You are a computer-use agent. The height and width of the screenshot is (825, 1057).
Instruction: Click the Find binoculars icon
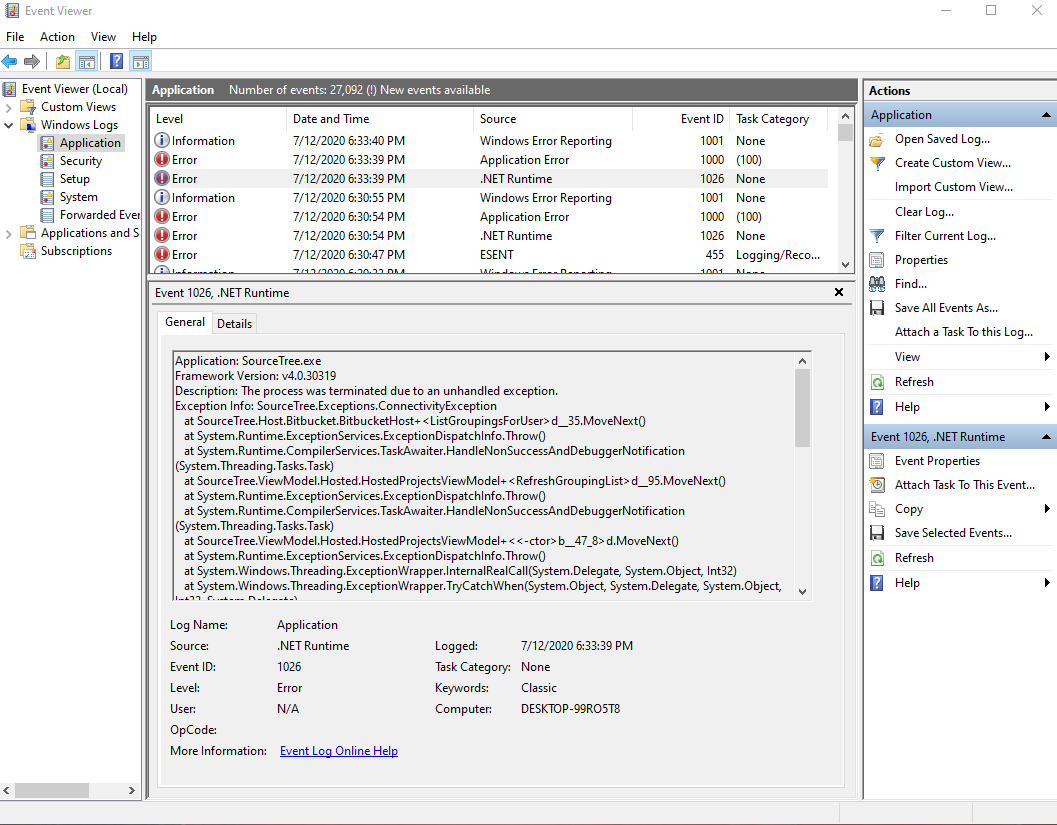click(x=876, y=284)
